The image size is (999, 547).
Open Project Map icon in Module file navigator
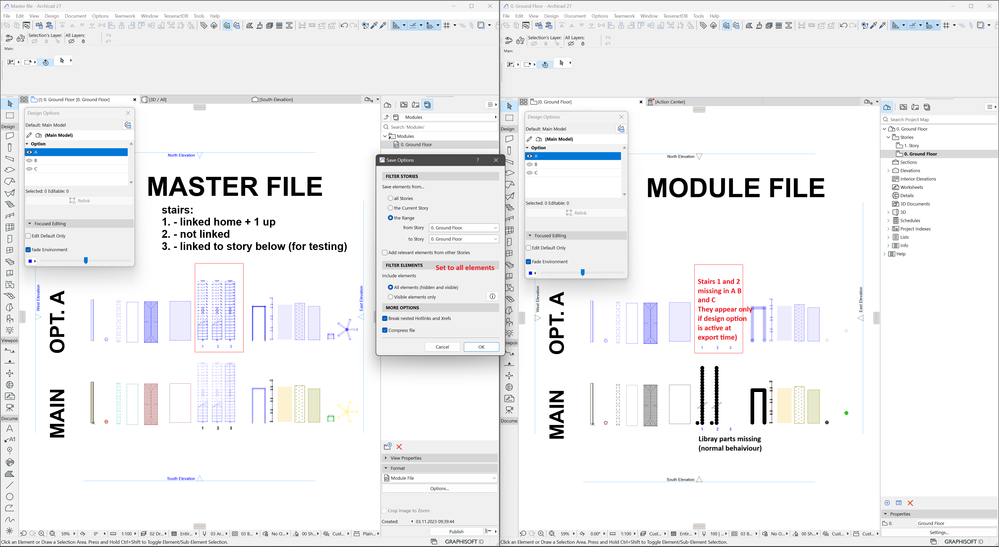[x=886, y=107]
